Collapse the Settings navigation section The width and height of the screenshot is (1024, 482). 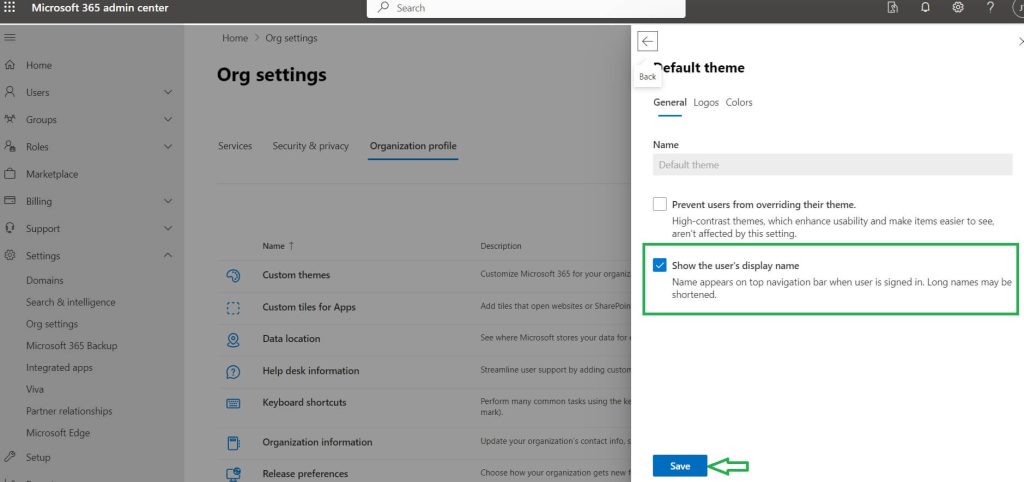tap(167, 256)
